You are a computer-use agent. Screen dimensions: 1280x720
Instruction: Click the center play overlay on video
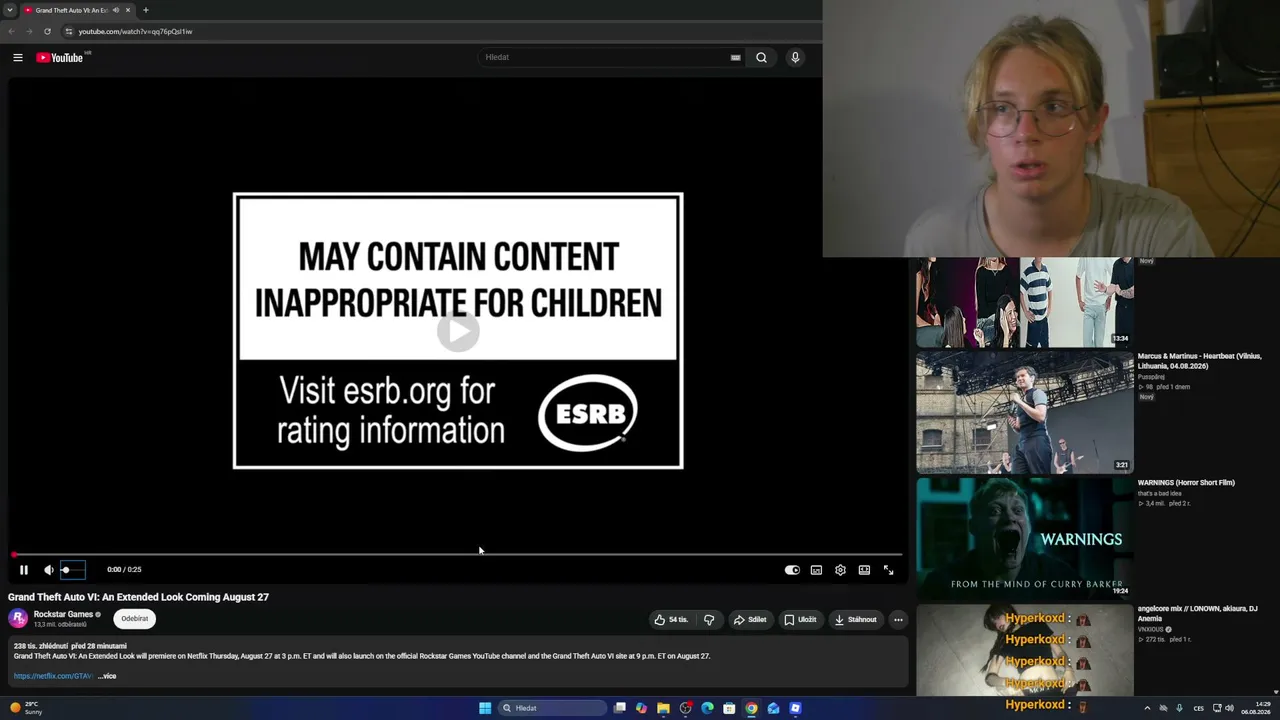tap(458, 331)
